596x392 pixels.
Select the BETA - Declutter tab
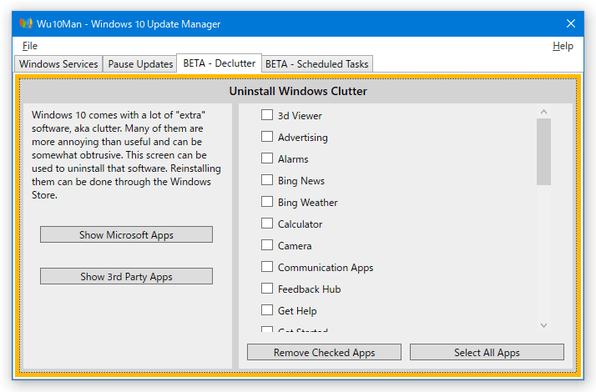point(219,63)
